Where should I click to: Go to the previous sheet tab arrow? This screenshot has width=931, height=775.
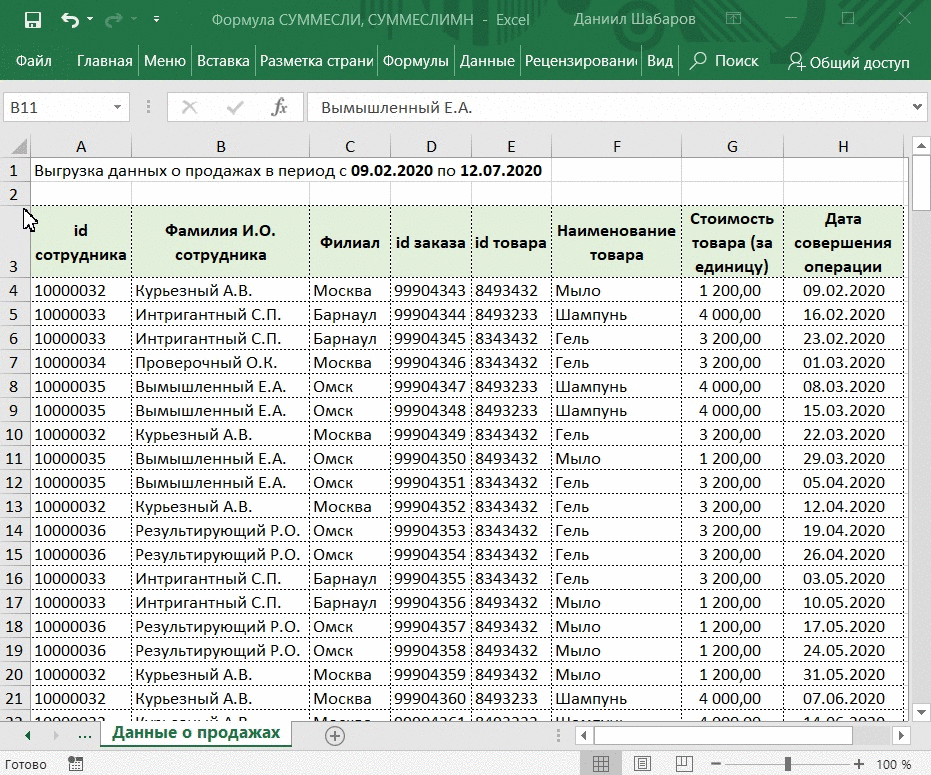point(28,736)
